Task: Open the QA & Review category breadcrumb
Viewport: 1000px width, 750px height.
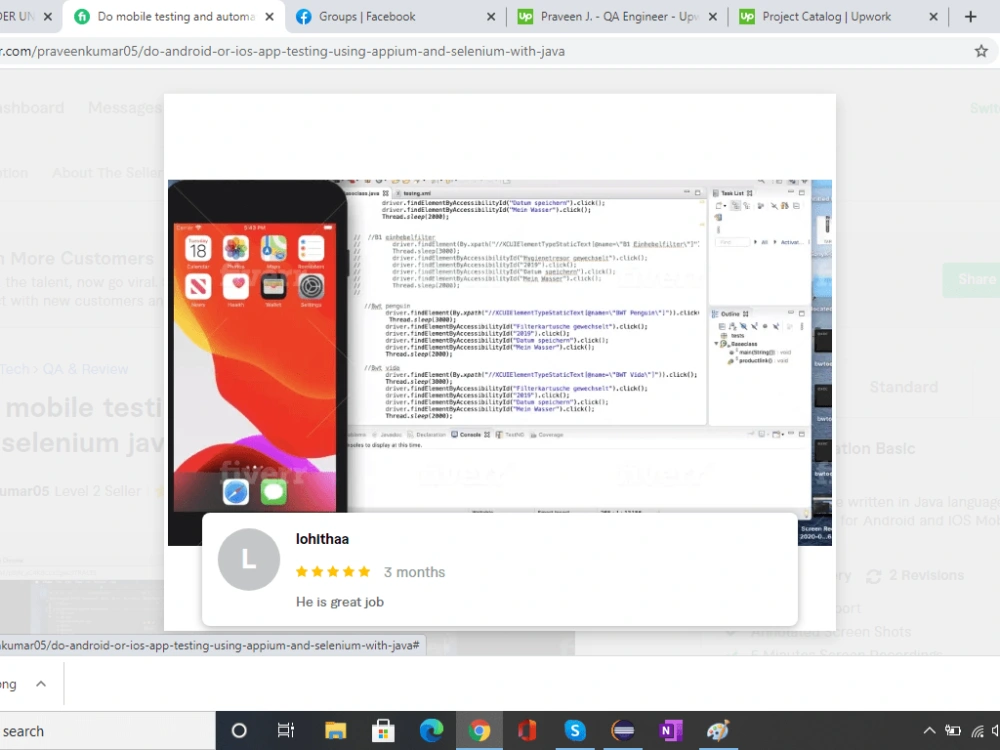Action: [85, 369]
